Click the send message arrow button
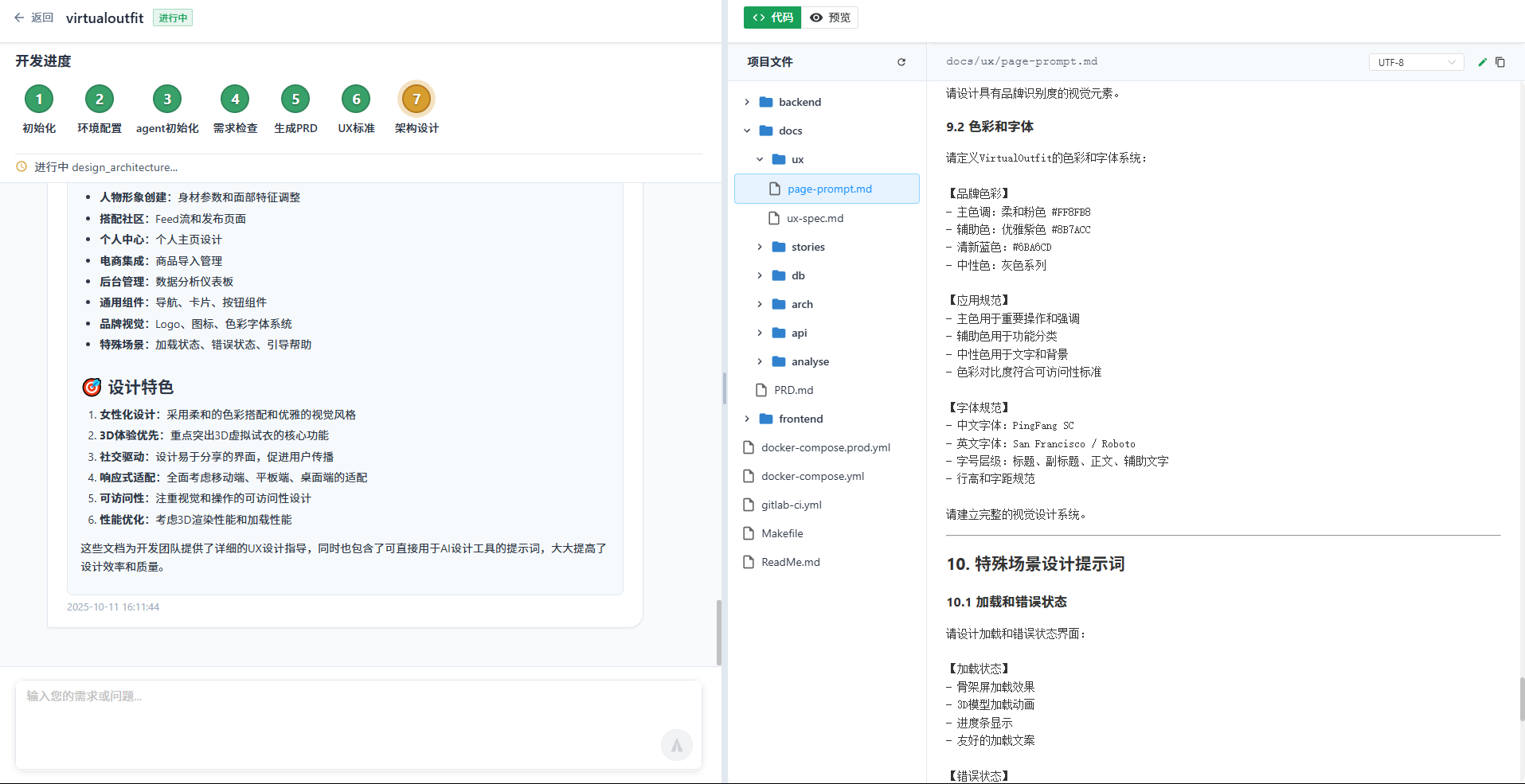The height and width of the screenshot is (784, 1525). (676, 745)
